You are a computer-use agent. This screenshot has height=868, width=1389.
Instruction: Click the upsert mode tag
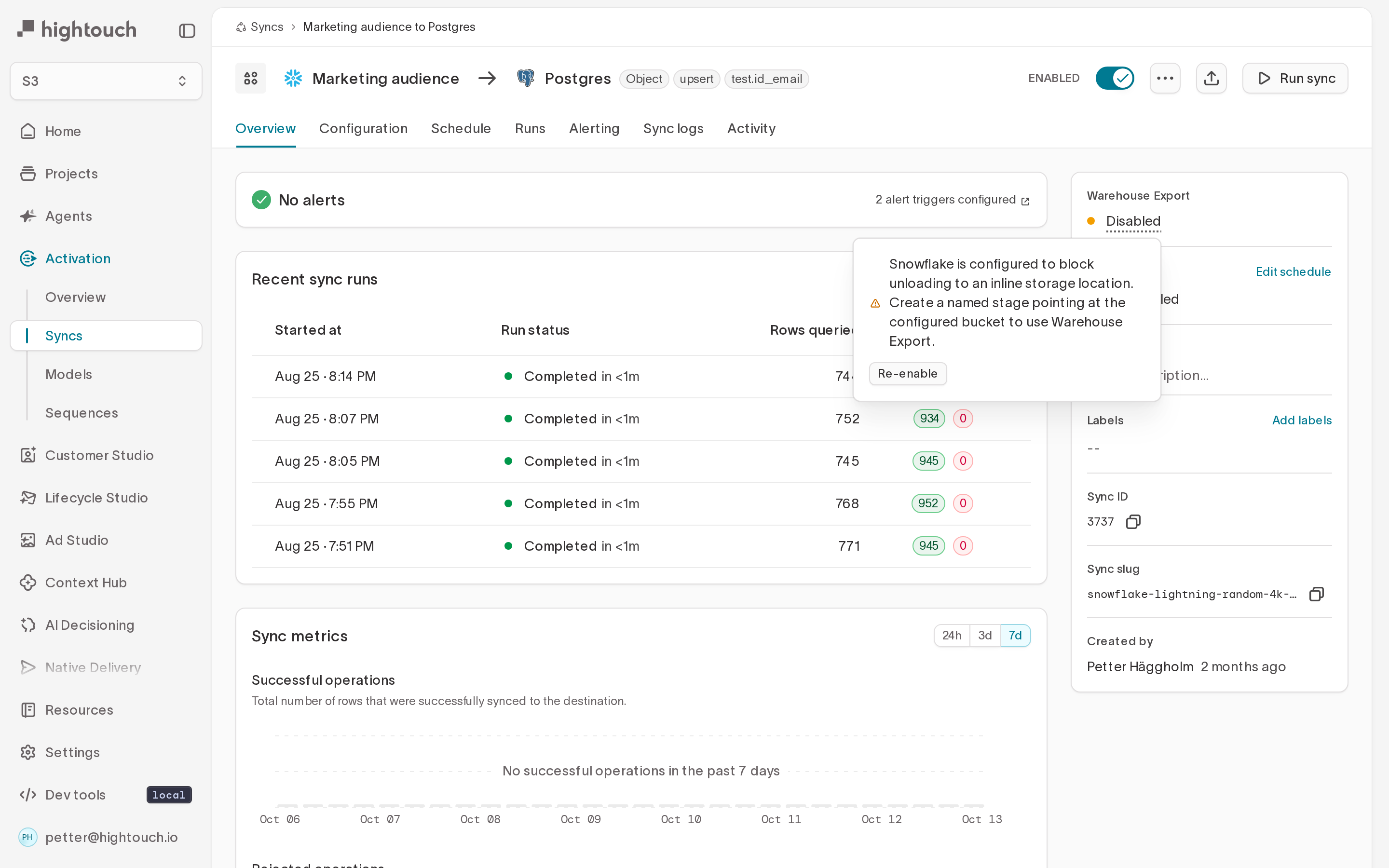[x=696, y=79]
